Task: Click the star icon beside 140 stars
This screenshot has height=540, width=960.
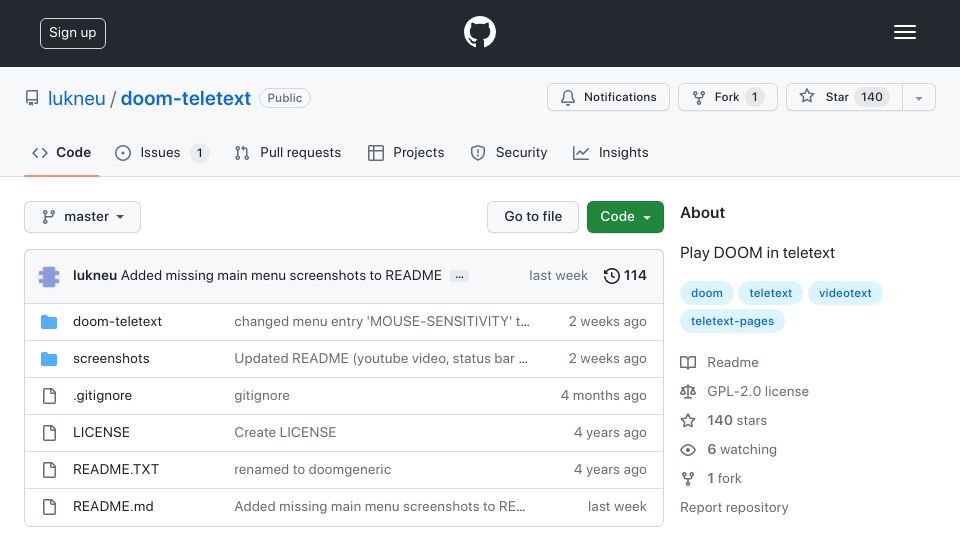Action: (x=688, y=421)
